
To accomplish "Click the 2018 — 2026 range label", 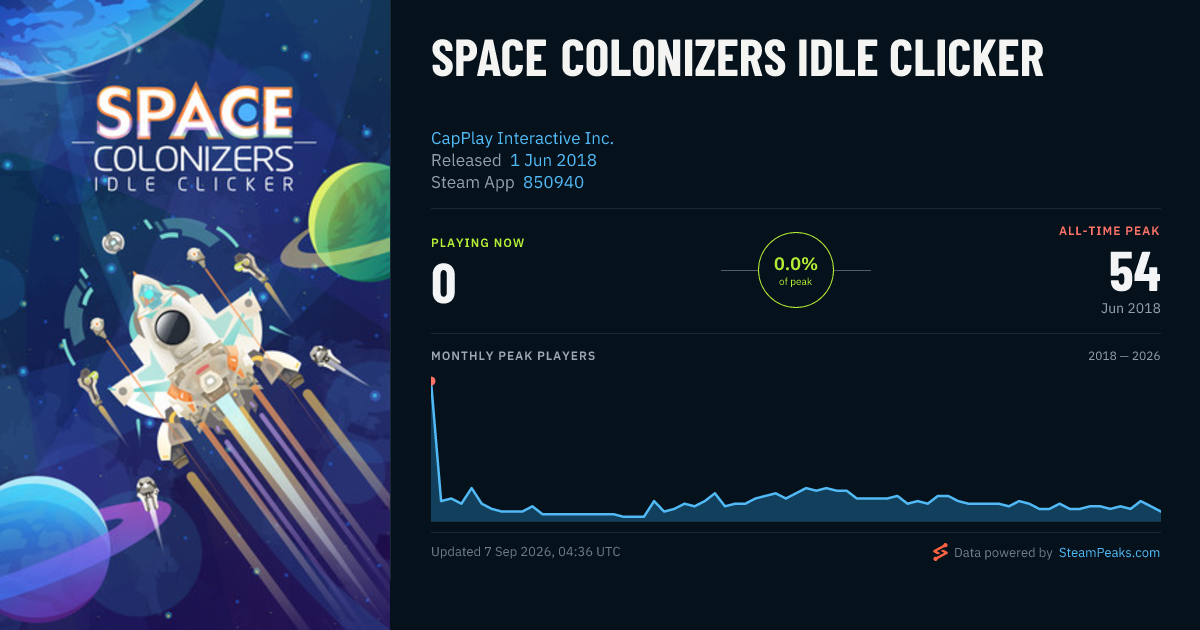I will pos(1124,356).
